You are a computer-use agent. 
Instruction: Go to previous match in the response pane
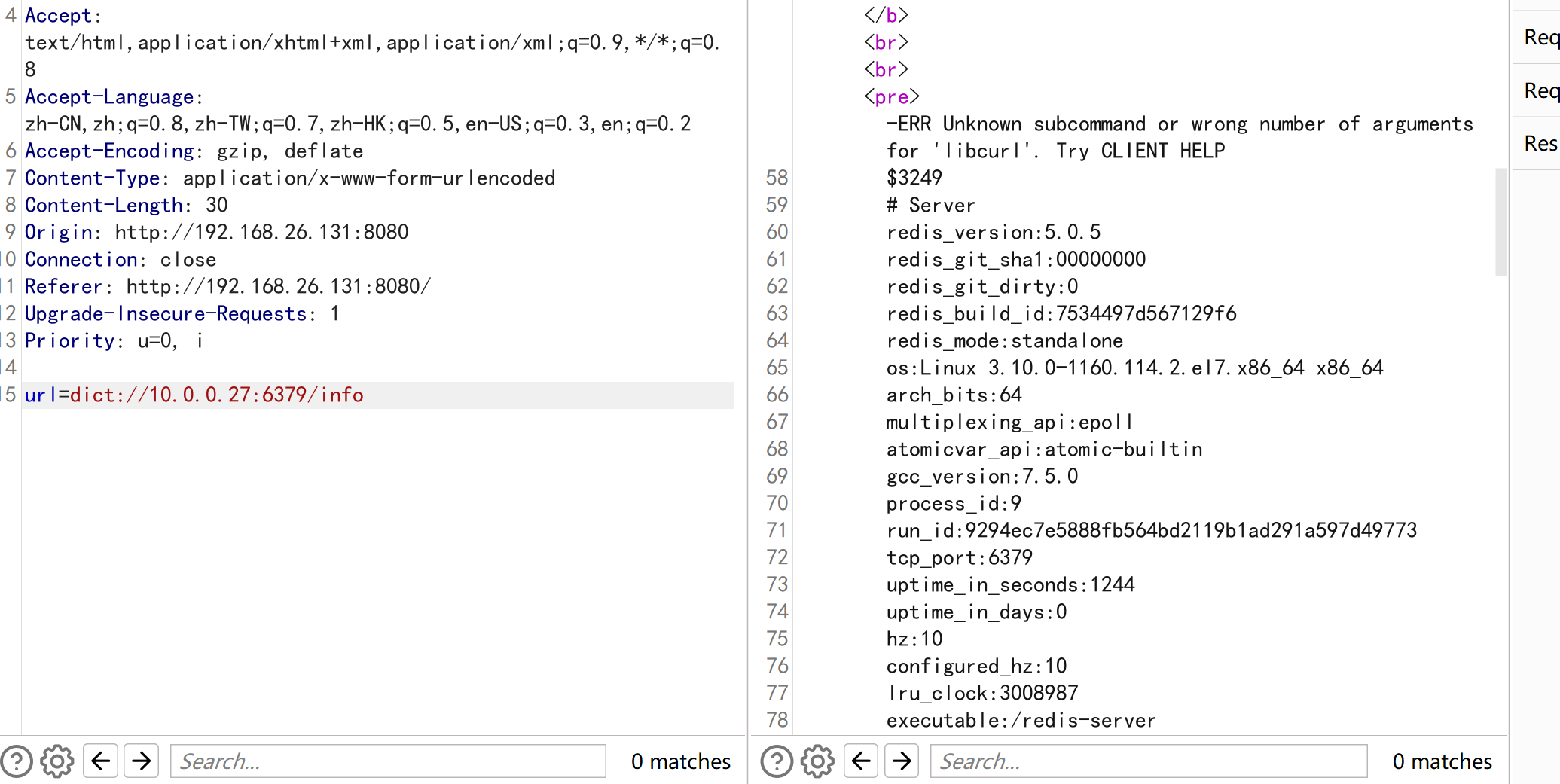[861, 761]
